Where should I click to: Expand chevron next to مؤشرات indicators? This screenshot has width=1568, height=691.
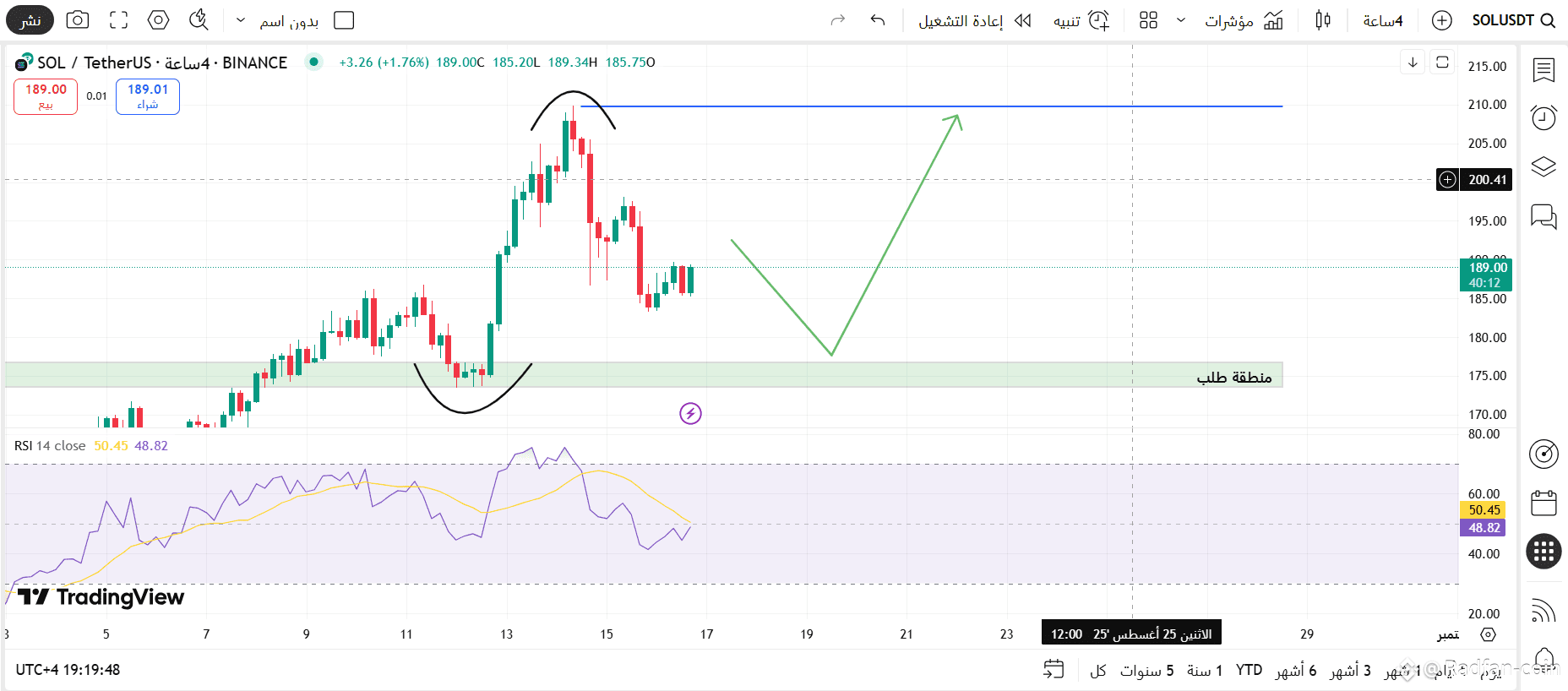(x=1181, y=20)
